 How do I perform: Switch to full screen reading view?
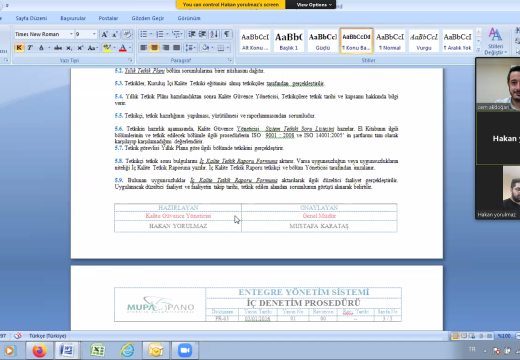pos(464,336)
